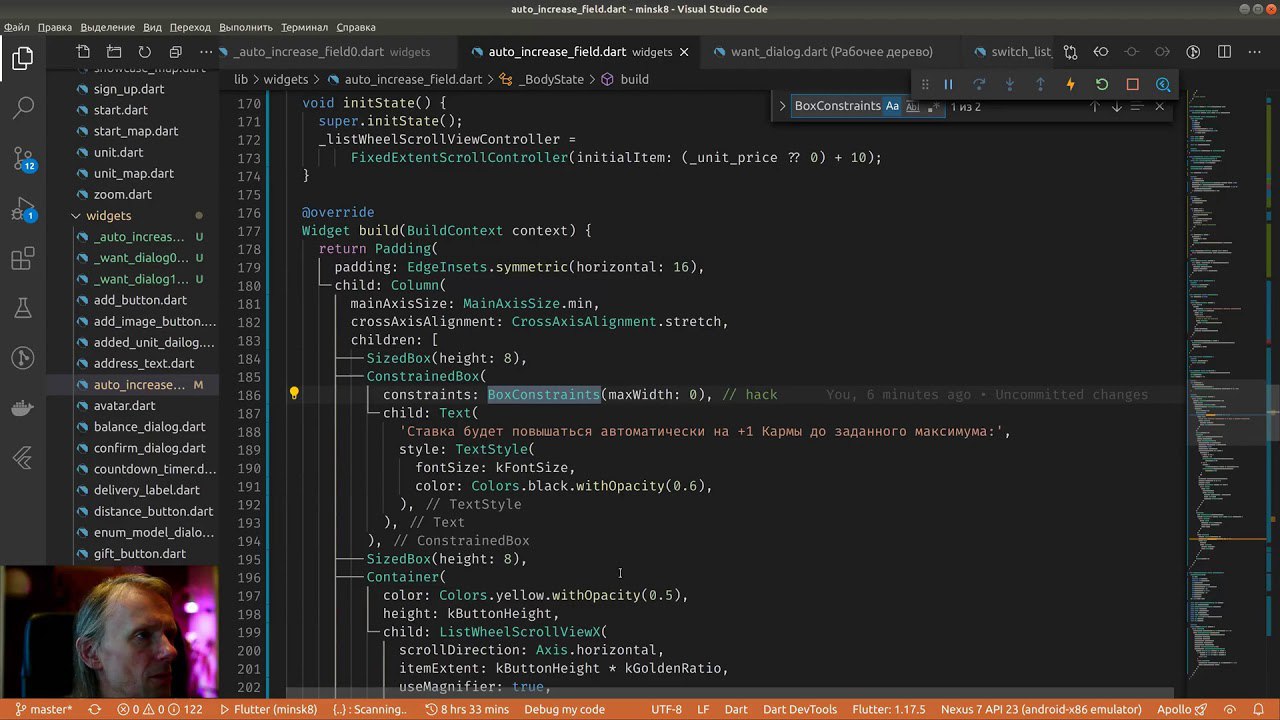Click Debug my code in status bar
The height and width of the screenshot is (720, 1280).
(565, 709)
